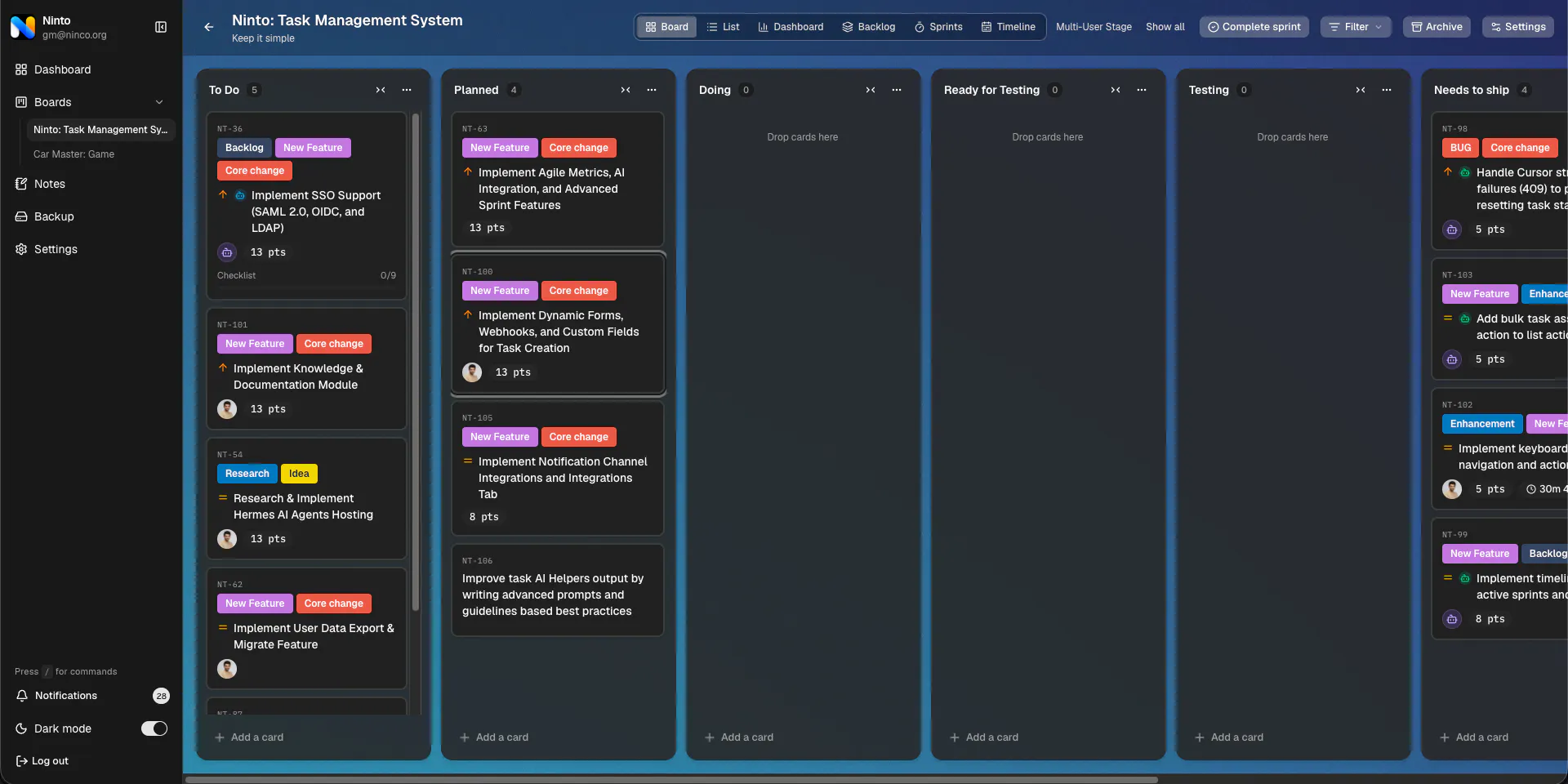Screen dimensions: 1568x784
Task: Click Multi-User Stage label
Action: tap(1094, 27)
